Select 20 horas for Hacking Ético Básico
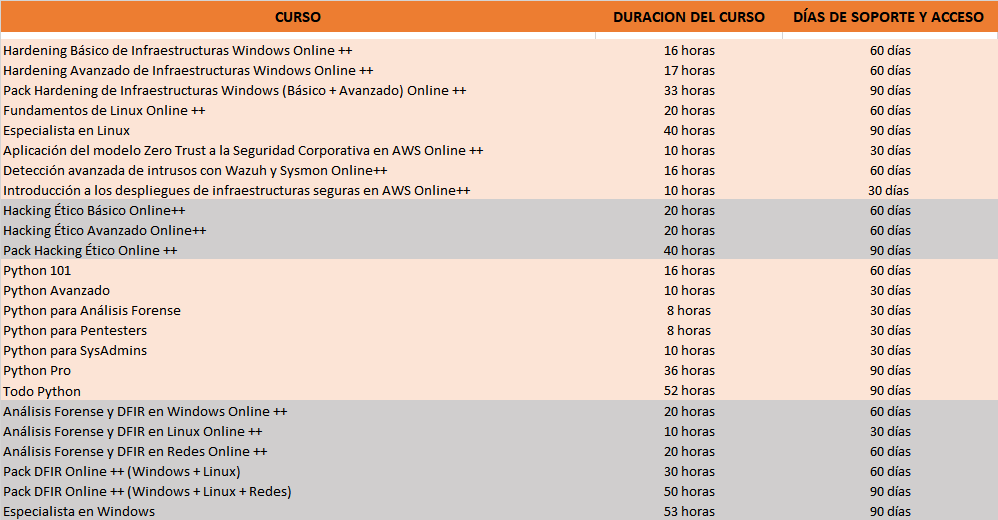 (689, 211)
